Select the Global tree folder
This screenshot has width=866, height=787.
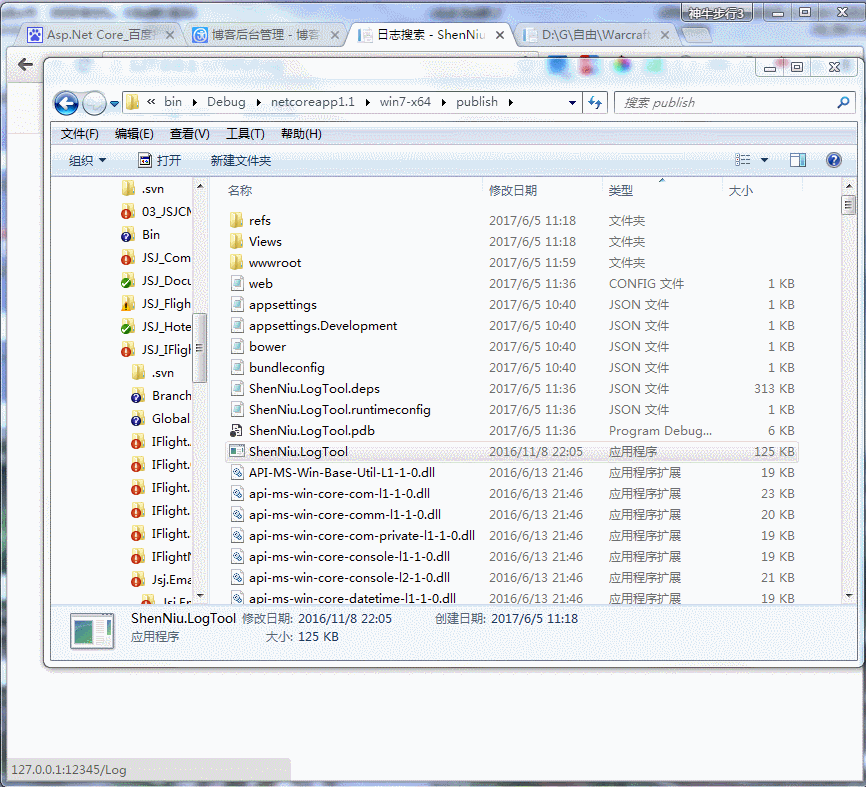pyautogui.click(x=161, y=419)
